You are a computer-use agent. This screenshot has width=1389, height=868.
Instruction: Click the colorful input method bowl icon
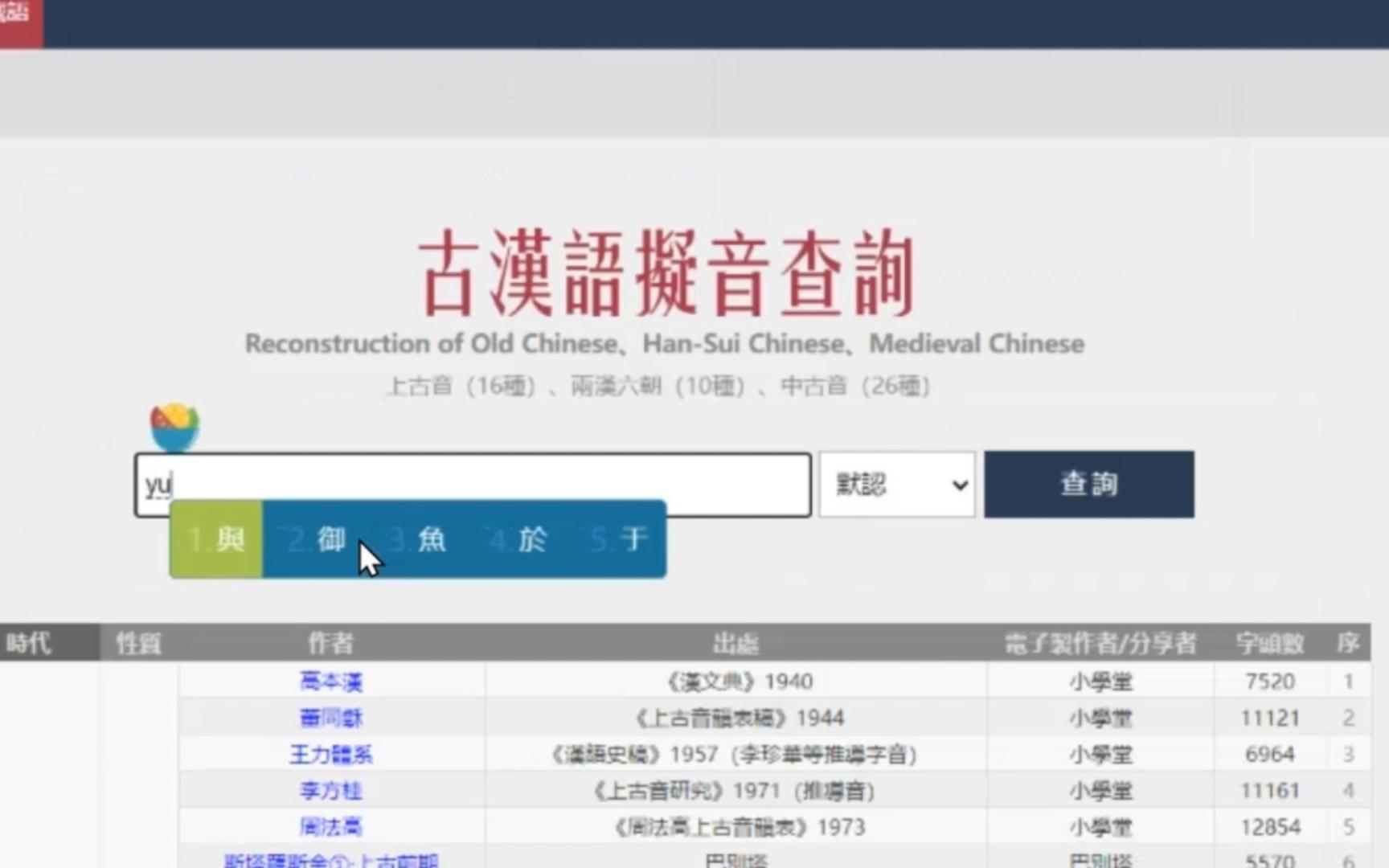click(174, 428)
